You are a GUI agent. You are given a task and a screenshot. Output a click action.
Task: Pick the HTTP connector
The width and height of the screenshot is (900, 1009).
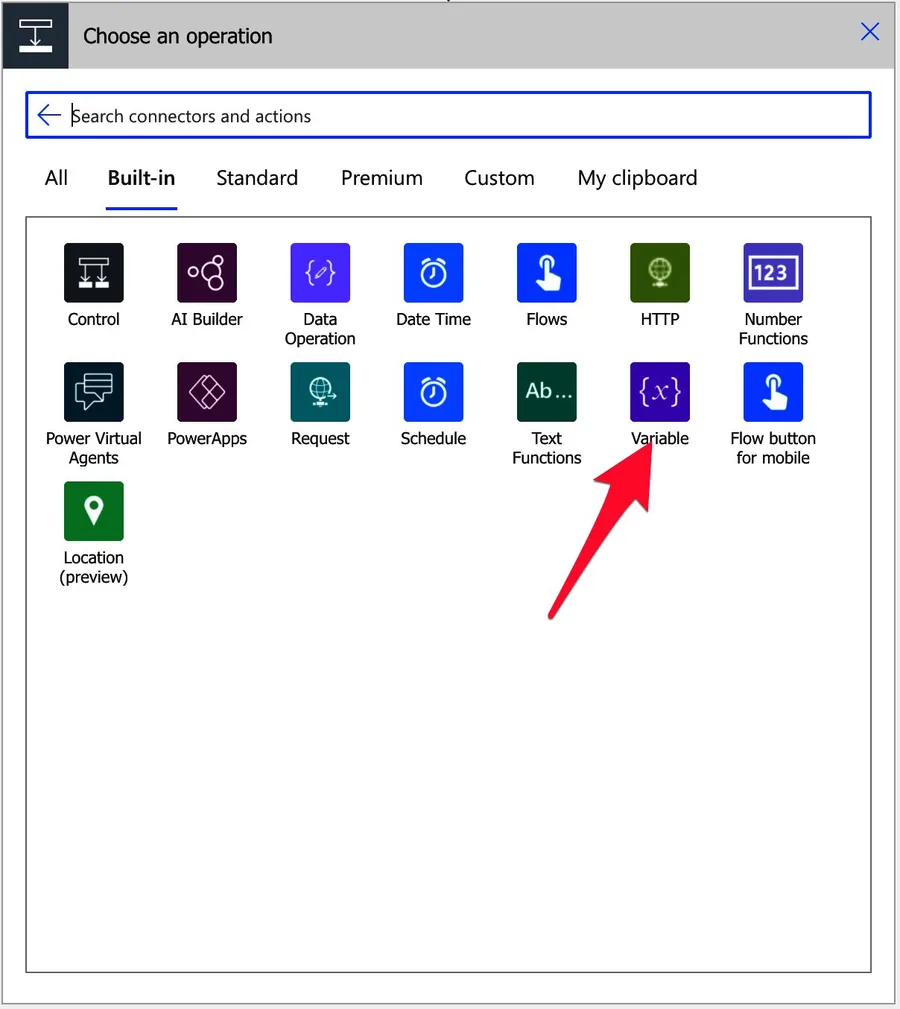659,273
